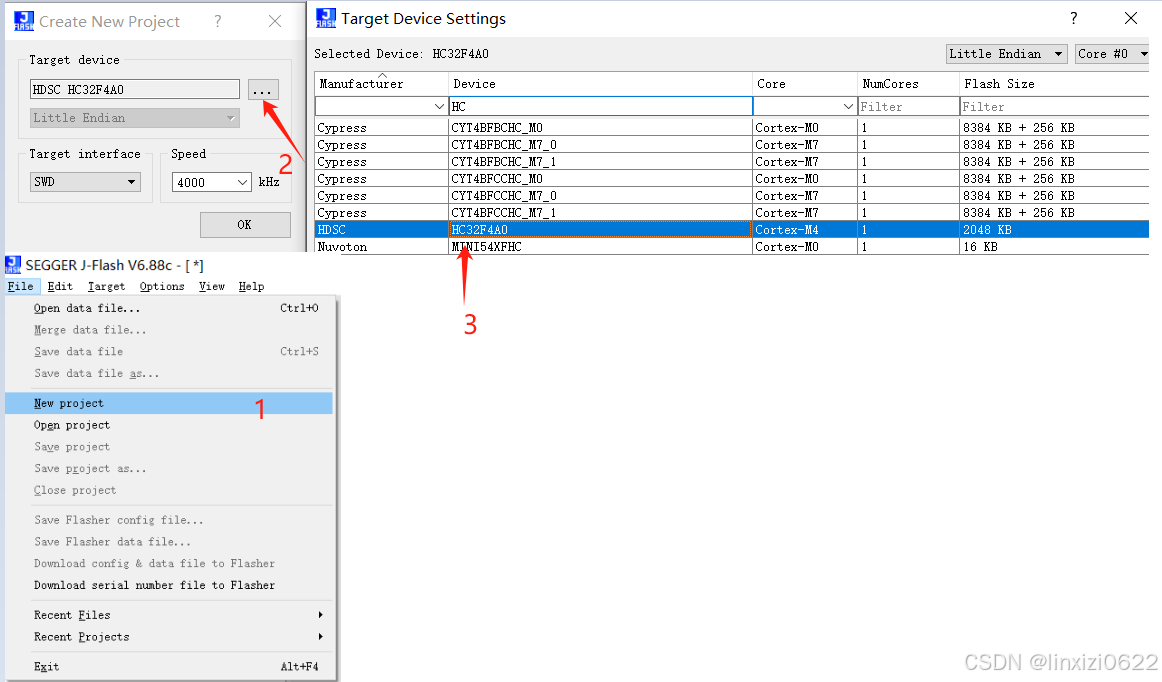
Task: Click the Flash Size filter field
Action: tap(1055, 107)
